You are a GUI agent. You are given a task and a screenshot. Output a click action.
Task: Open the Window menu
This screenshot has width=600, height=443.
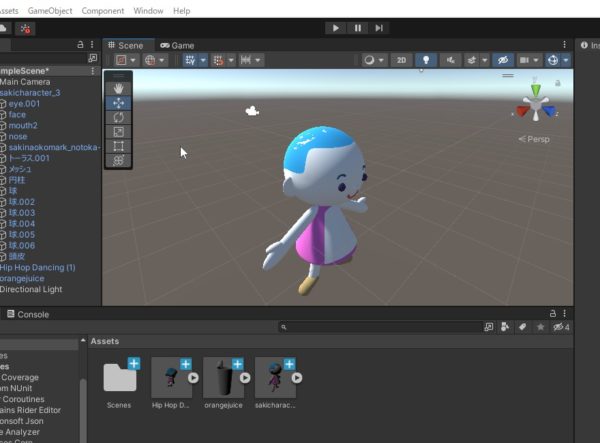(x=148, y=11)
